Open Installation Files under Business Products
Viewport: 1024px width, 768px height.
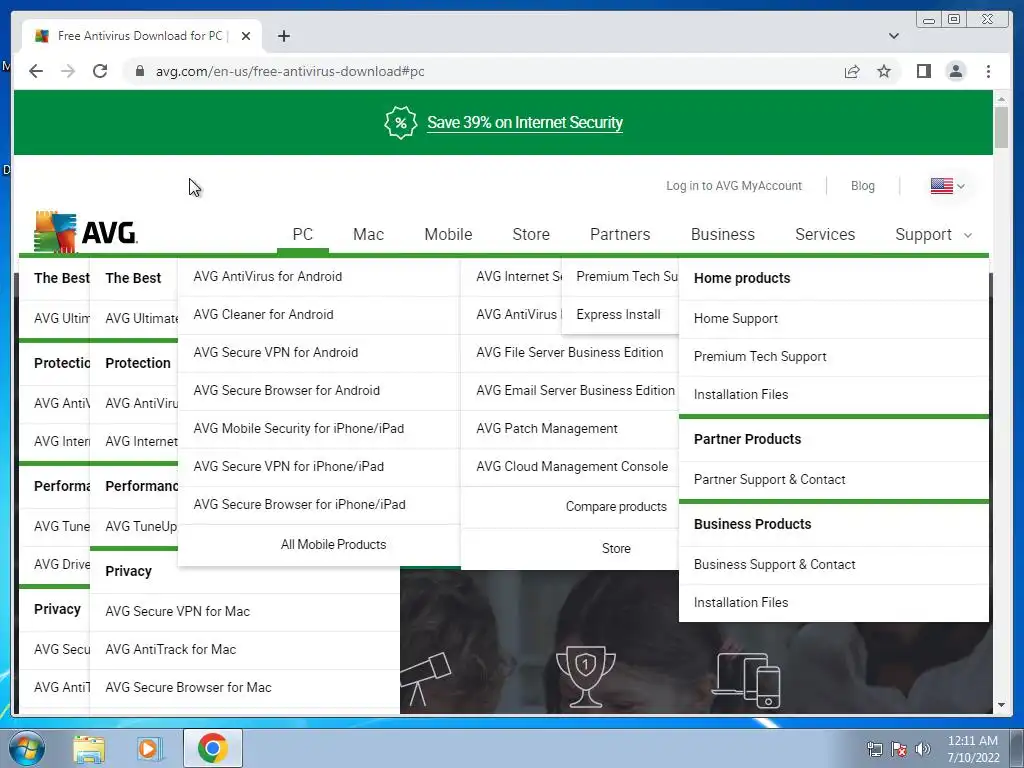pyautogui.click(x=741, y=602)
